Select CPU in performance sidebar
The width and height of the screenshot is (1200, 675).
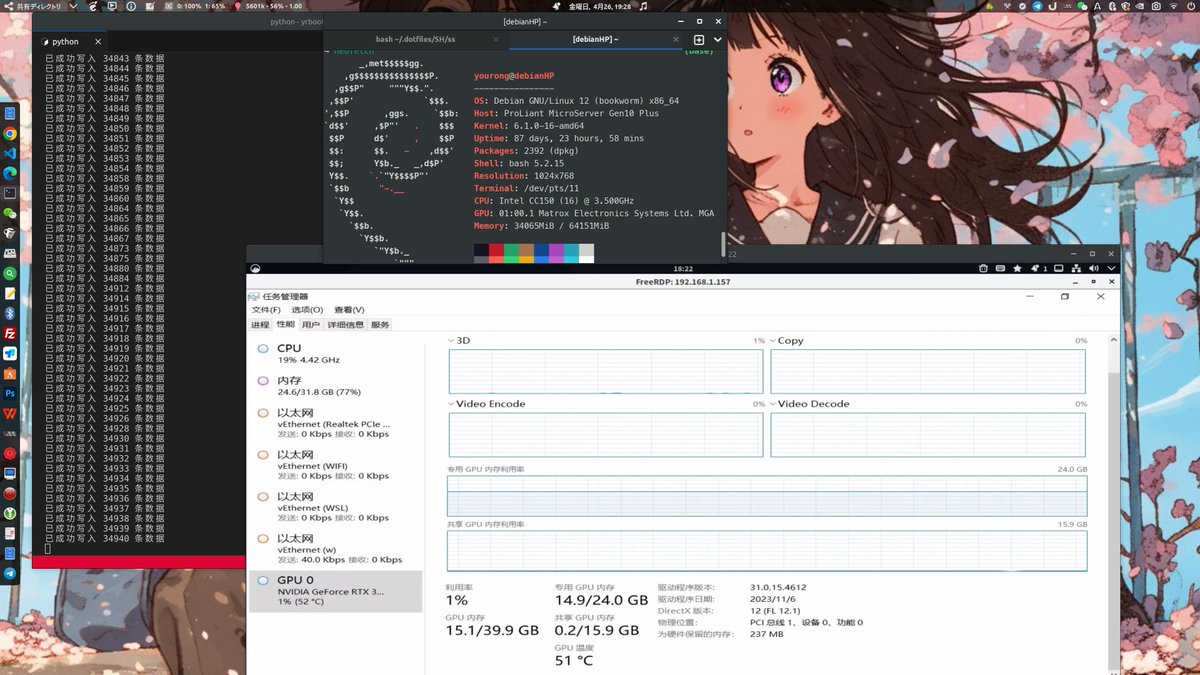click(x=335, y=354)
